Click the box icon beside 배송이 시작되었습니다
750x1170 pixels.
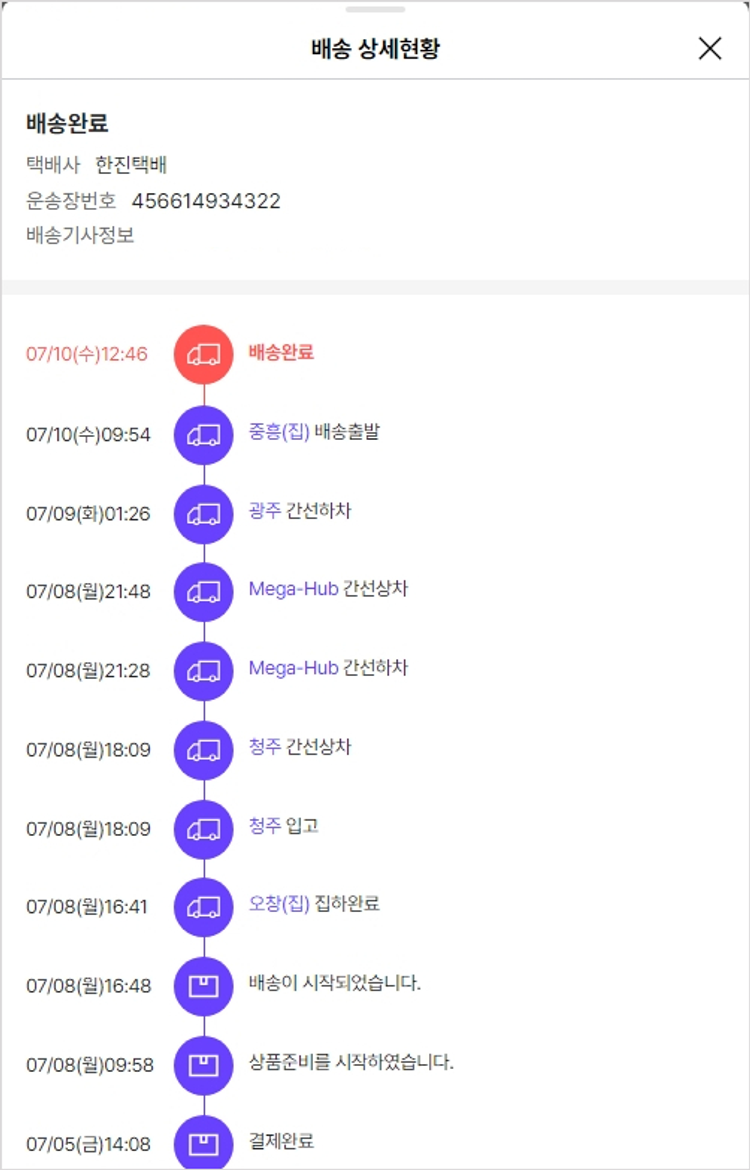click(x=204, y=985)
